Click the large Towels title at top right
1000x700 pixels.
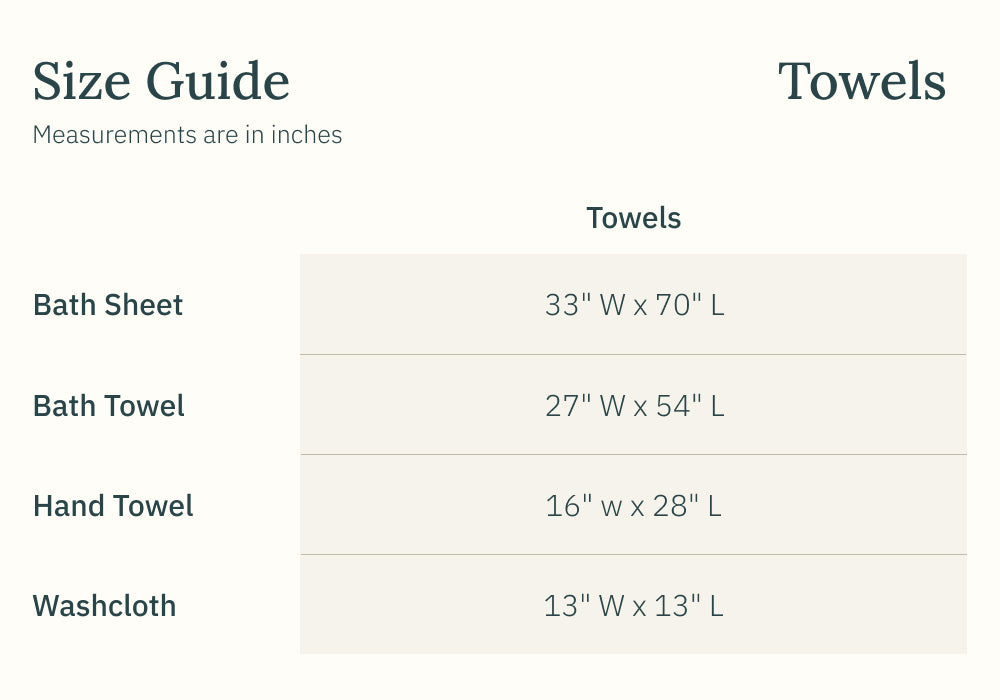click(x=861, y=82)
